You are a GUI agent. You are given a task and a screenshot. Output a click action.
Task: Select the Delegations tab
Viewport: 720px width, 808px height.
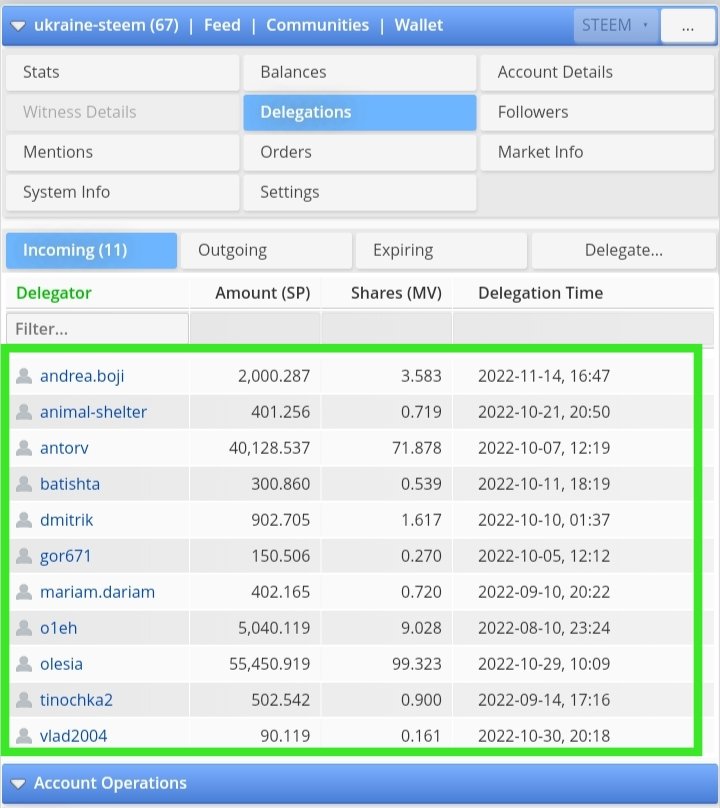(x=360, y=112)
